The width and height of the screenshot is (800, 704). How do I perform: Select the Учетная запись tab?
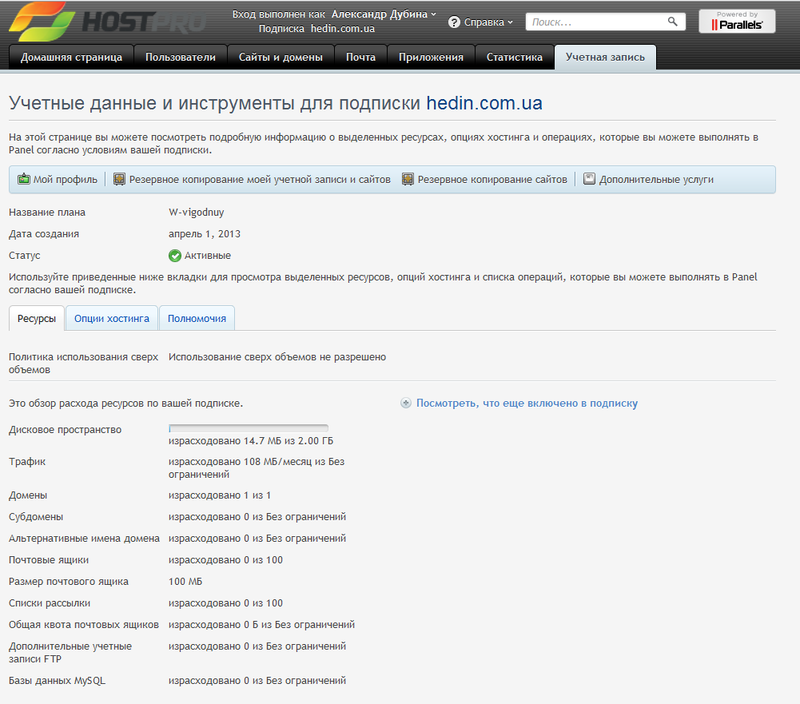[605, 57]
